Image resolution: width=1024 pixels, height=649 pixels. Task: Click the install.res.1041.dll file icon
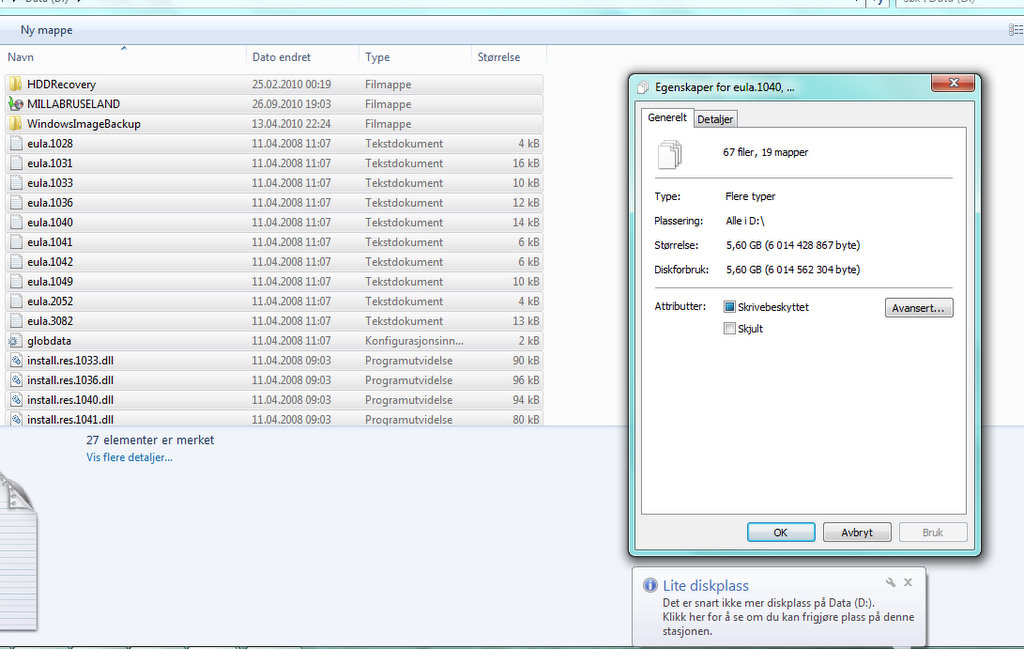tap(16, 419)
